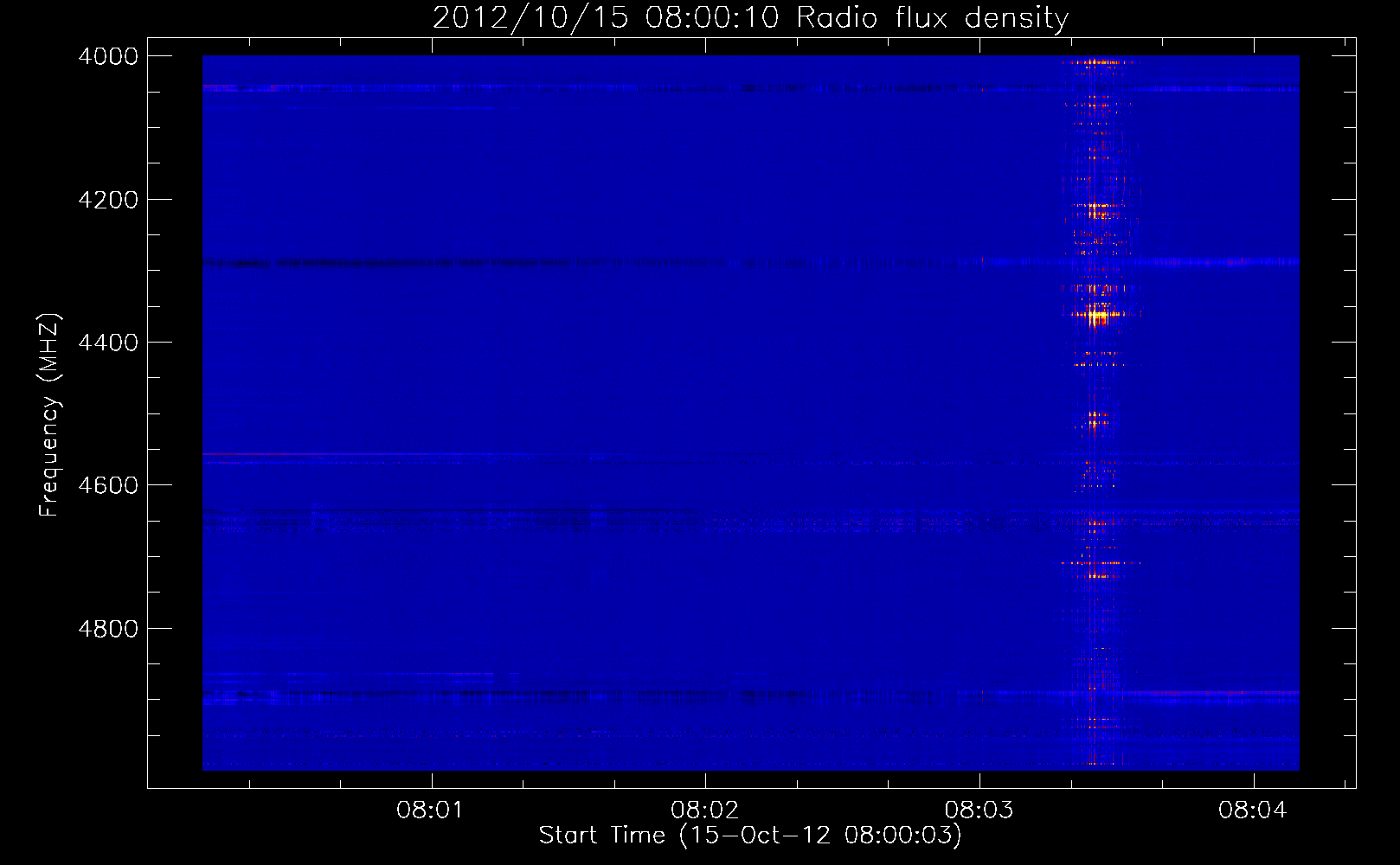
Task: Click the 'Frequency (MHZ)' axis label
Action: pyautogui.click(x=49, y=415)
